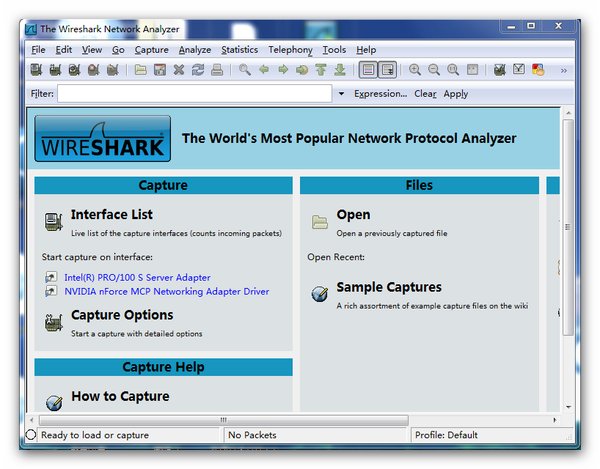600x469 pixels.
Task: Click 'No Packets' in the status bar
Action: [x=252, y=435]
